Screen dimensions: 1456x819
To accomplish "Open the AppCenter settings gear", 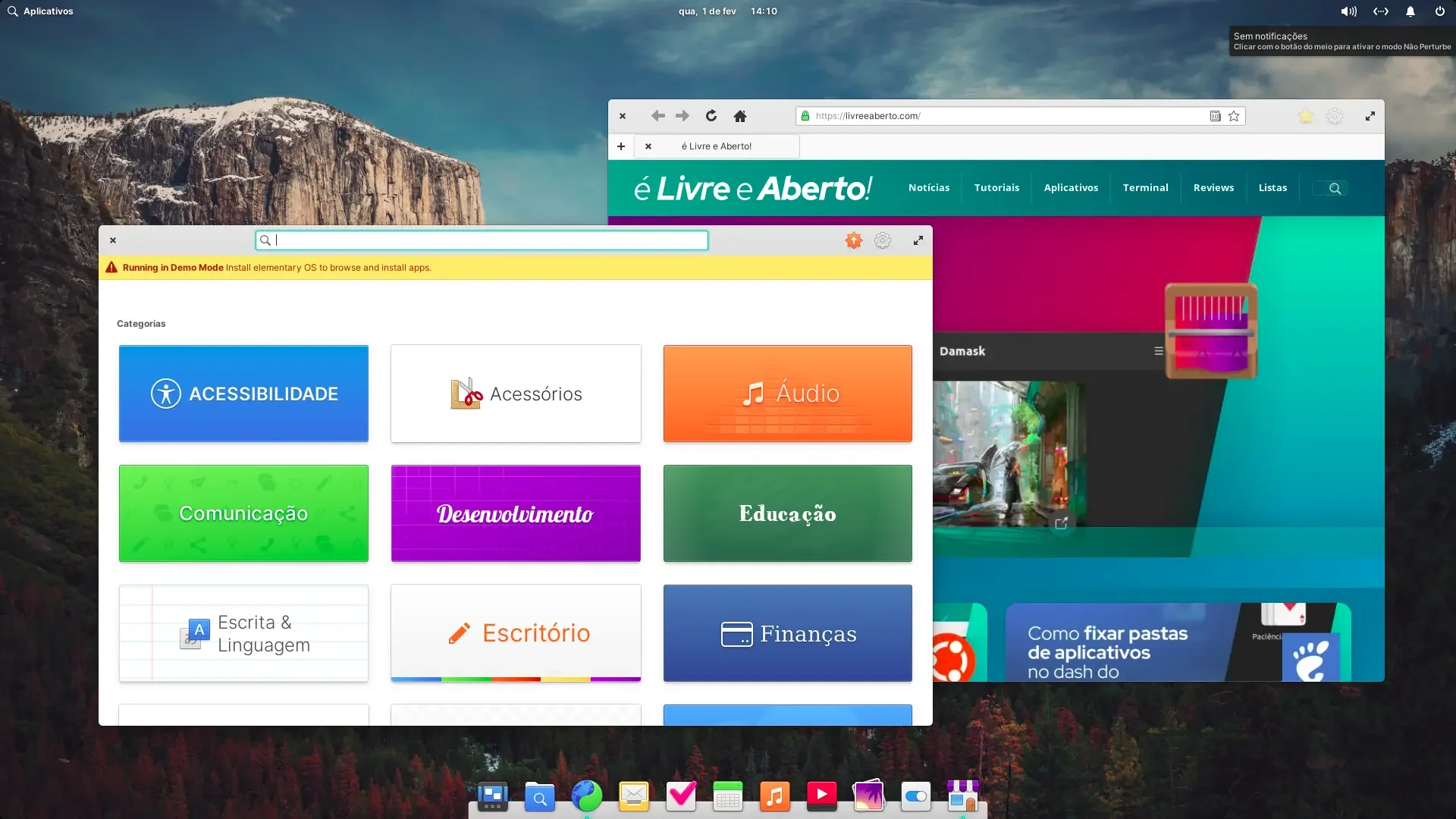I will pos(883,240).
